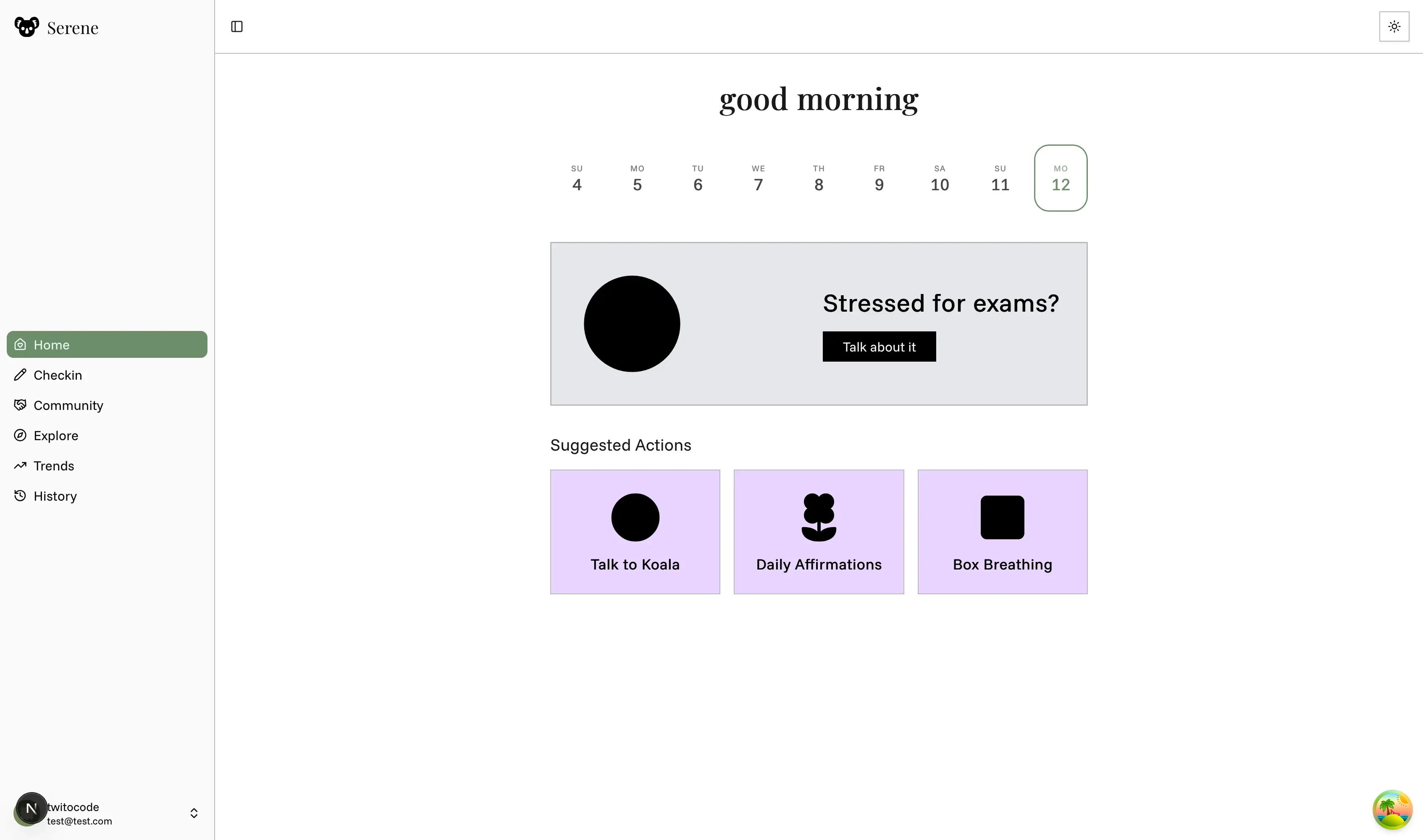Click the History clock icon
The height and width of the screenshot is (840, 1423).
point(21,496)
